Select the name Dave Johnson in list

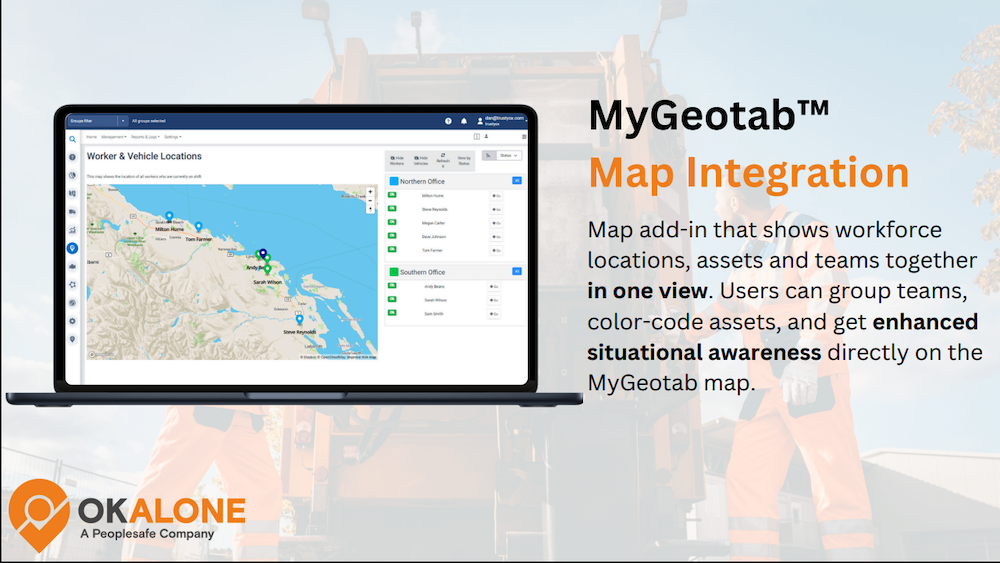(x=434, y=237)
